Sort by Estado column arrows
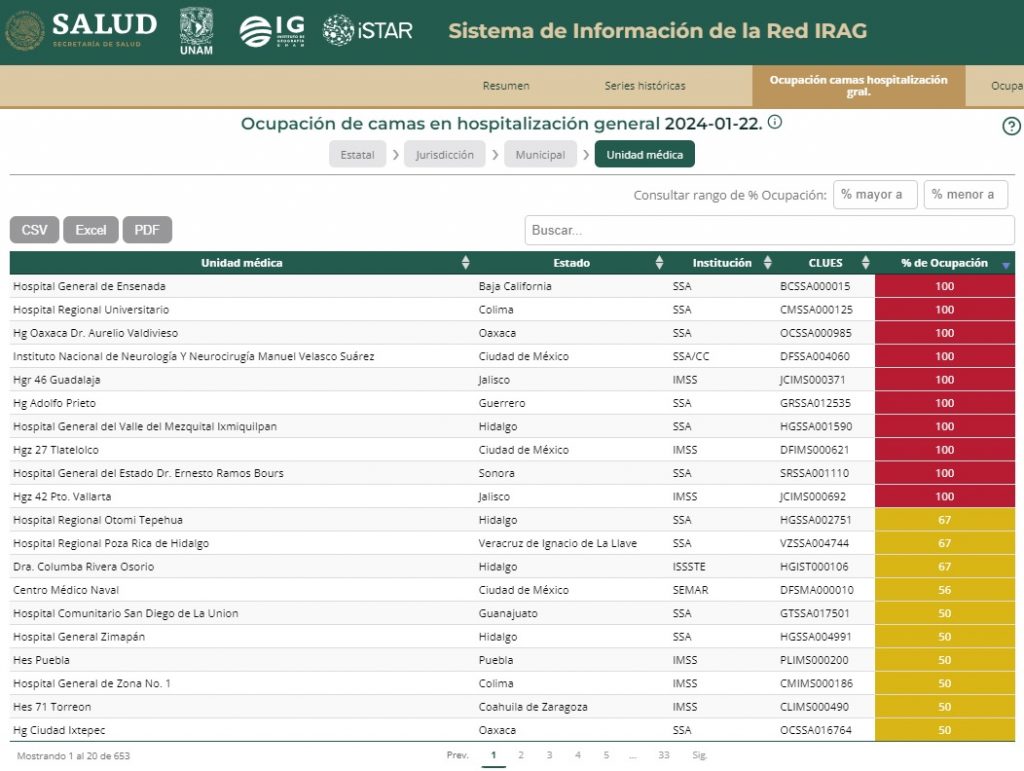This screenshot has width=1024, height=771. [659, 263]
